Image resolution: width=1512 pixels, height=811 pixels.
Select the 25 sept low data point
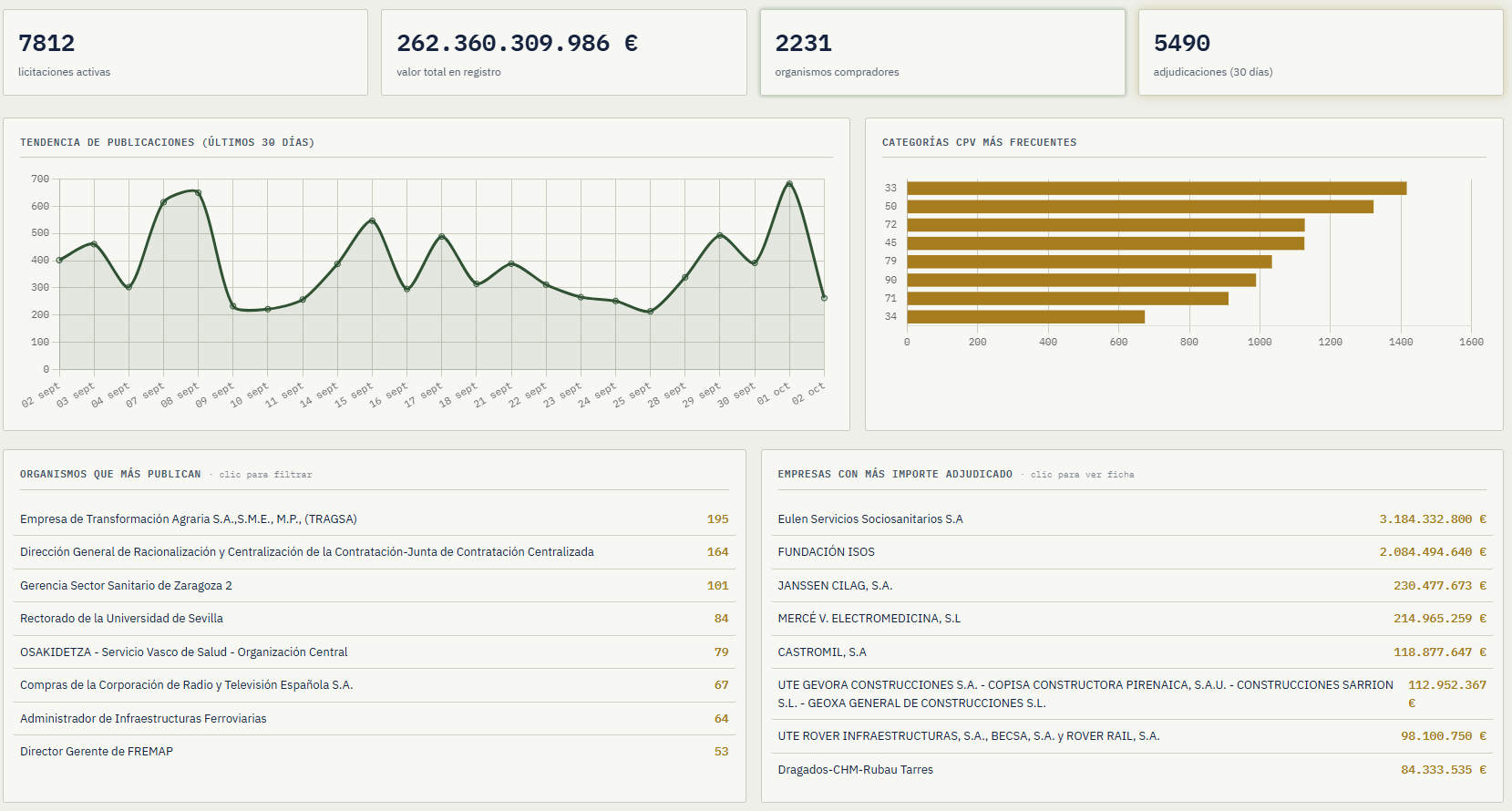650,312
